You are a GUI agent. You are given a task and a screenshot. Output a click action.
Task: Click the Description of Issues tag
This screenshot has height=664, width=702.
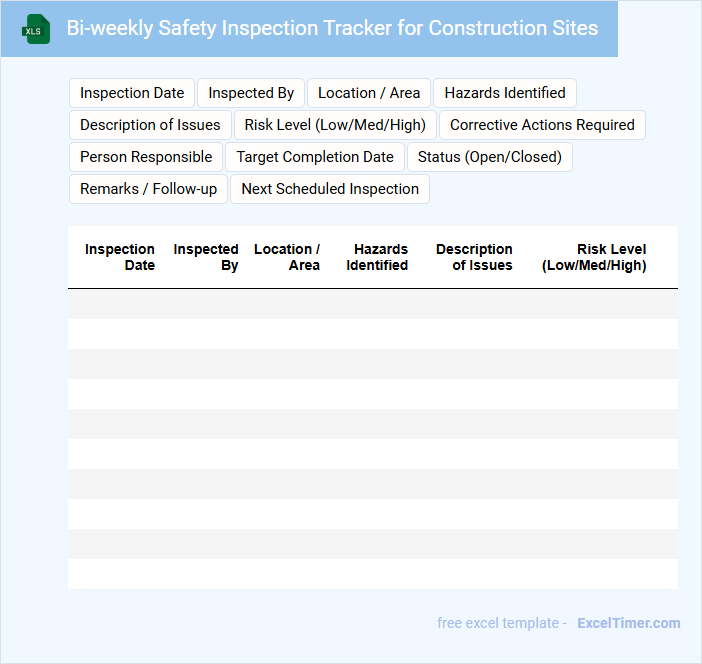point(150,125)
